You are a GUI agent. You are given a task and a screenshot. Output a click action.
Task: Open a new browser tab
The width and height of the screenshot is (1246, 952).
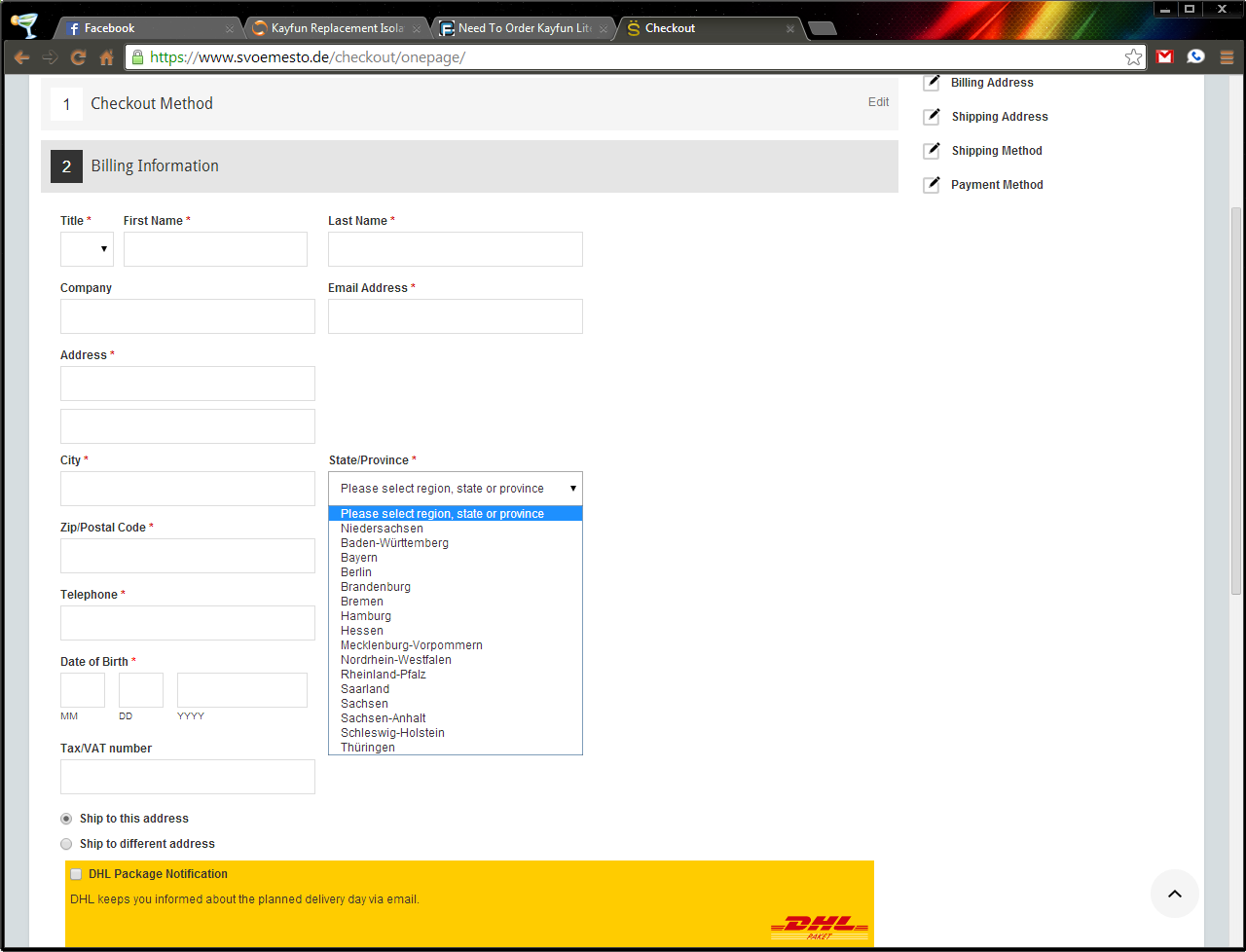click(823, 28)
